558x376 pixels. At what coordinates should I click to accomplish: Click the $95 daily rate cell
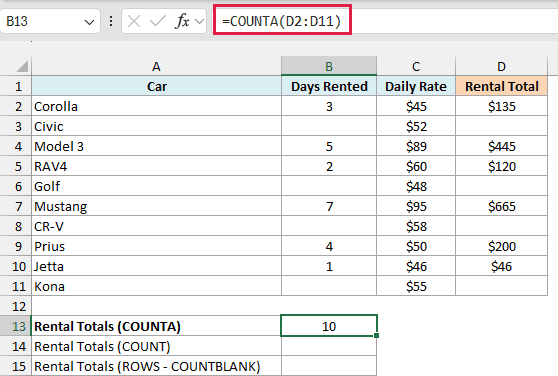(x=416, y=206)
